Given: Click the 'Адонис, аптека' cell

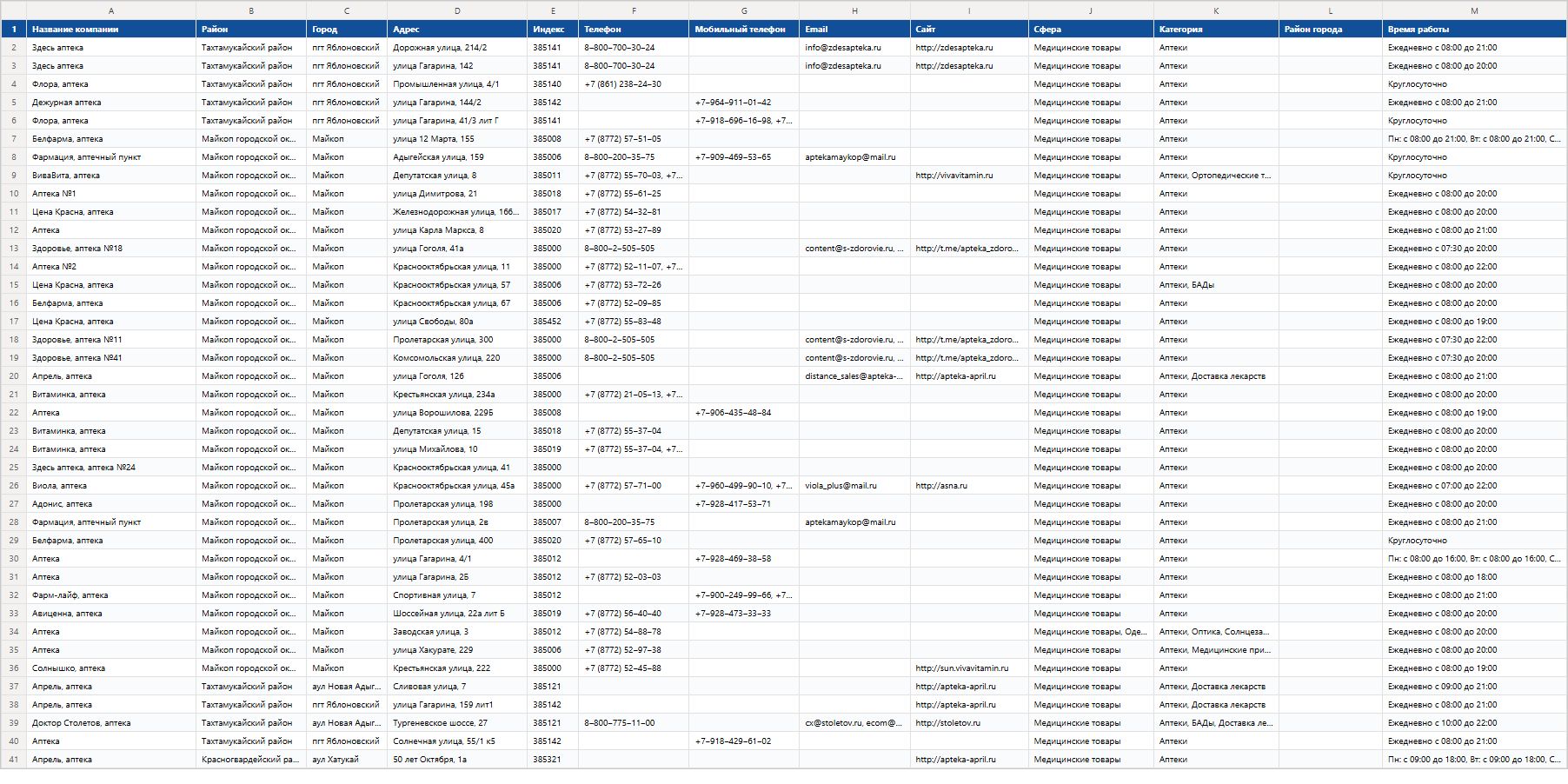Looking at the screenshot, I should point(111,503).
